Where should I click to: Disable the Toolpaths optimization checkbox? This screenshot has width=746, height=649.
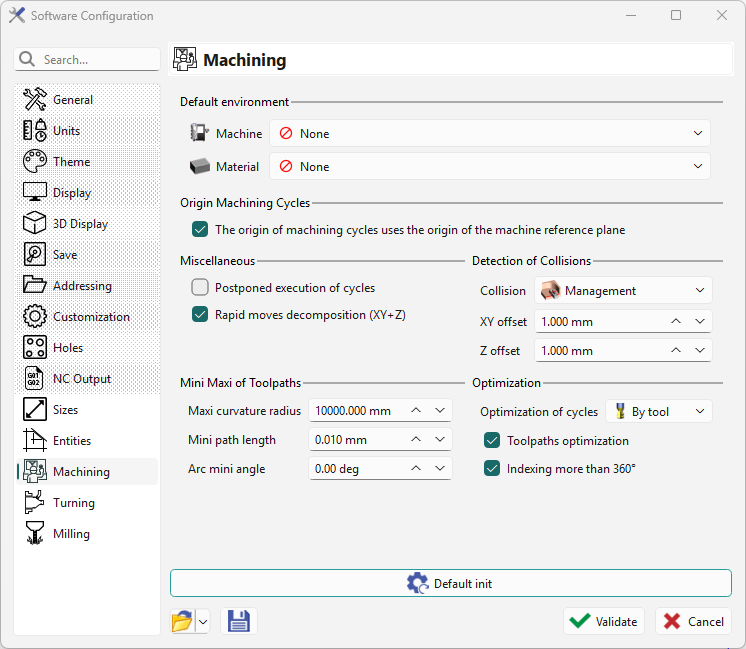tap(492, 441)
